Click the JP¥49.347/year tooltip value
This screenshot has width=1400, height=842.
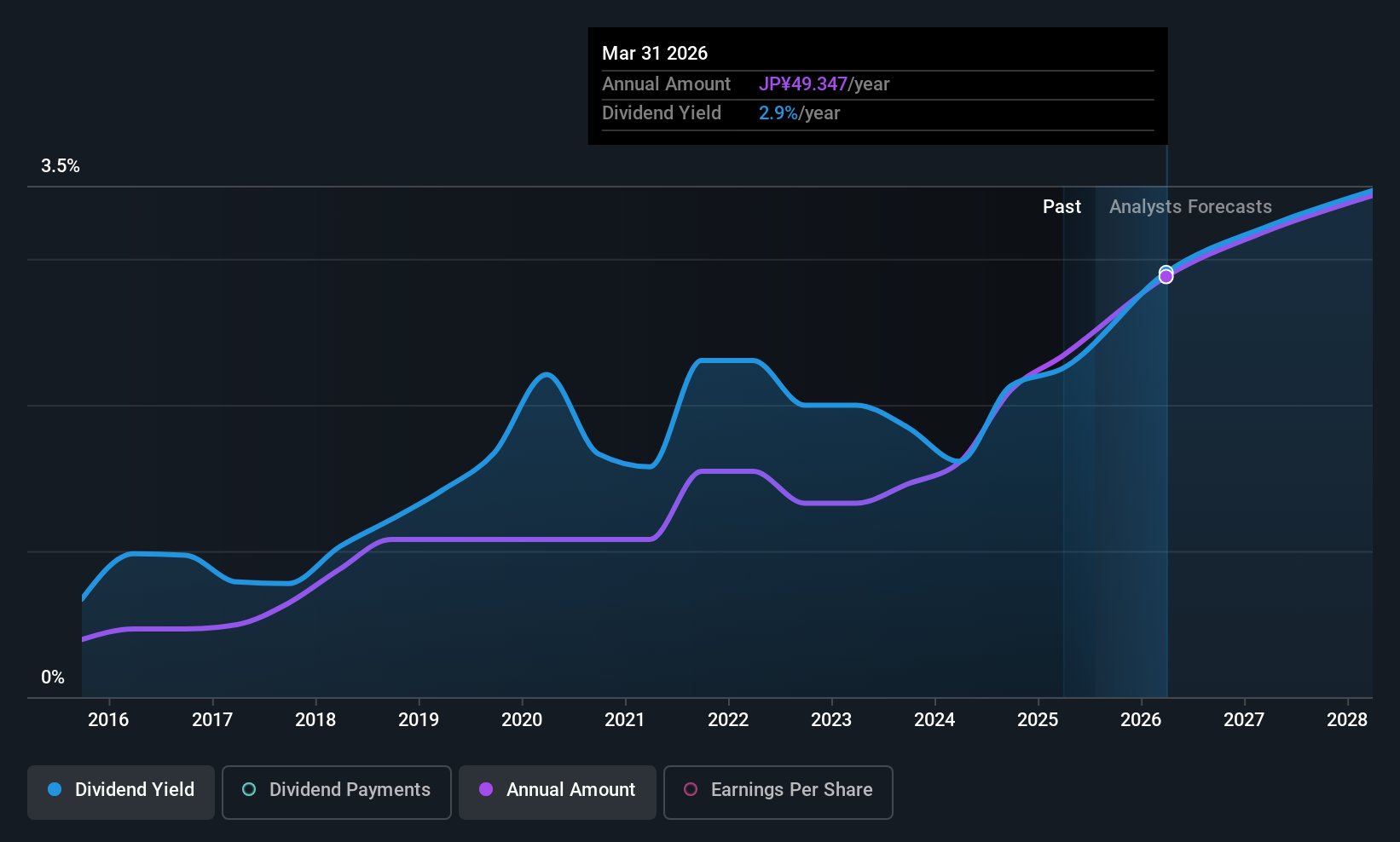[x=824, y=84]
